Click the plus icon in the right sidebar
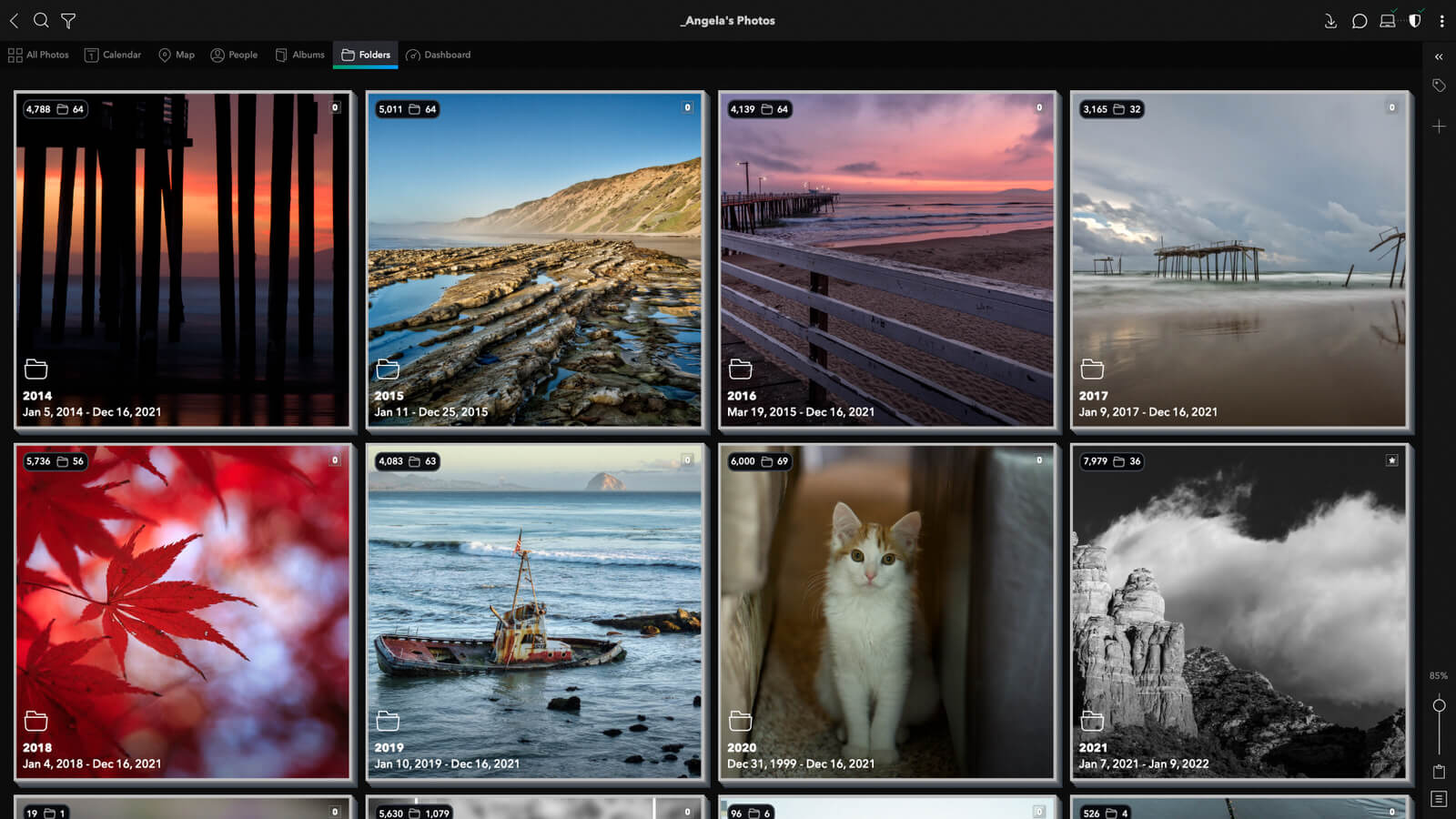 click(1439, 126)
